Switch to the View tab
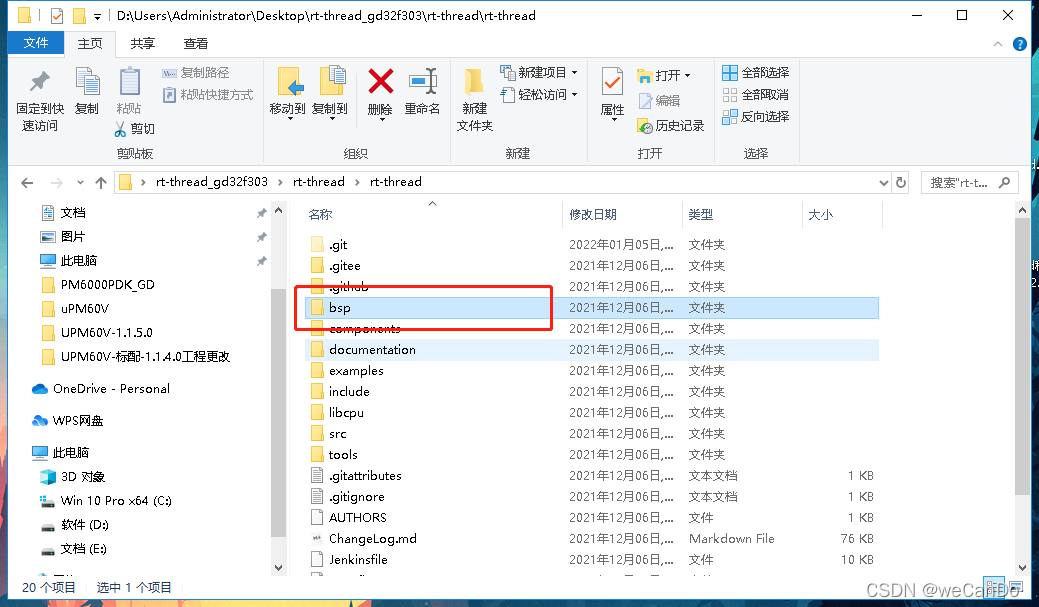The width and height of the screenshot is (1039, 607). (x=195, y=44)
